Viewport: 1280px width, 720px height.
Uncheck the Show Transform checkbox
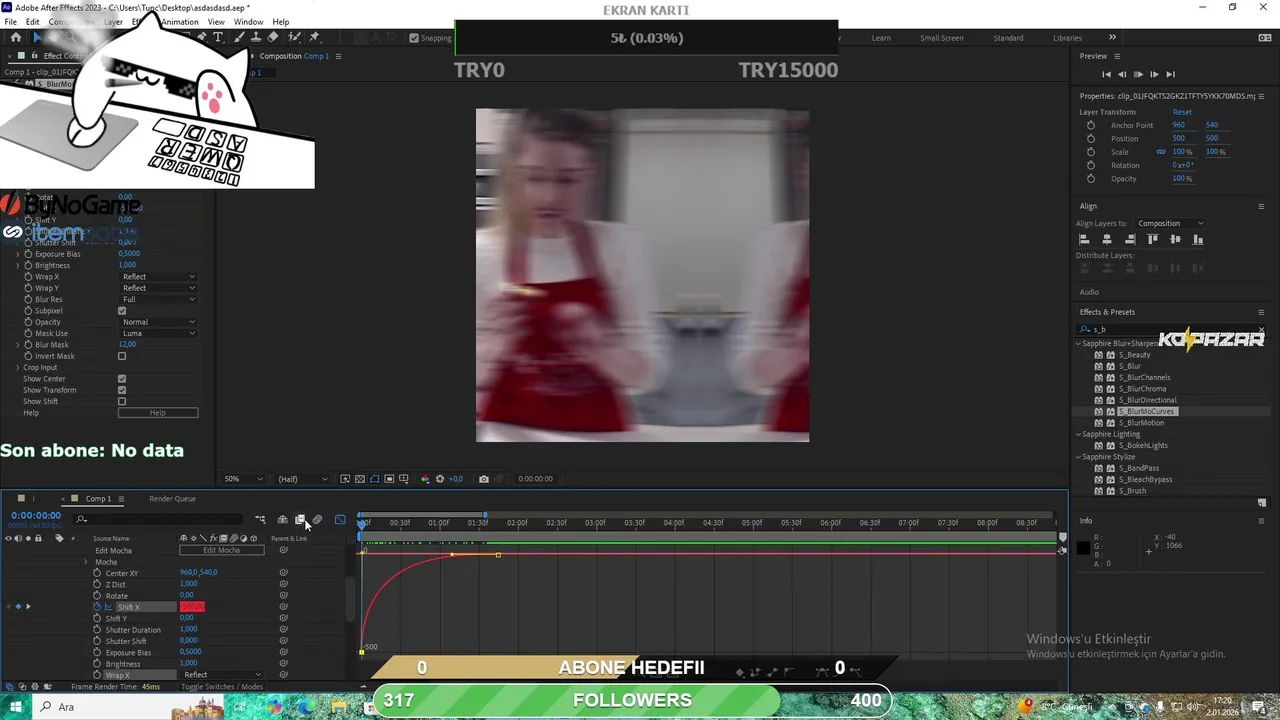[122, 390]
